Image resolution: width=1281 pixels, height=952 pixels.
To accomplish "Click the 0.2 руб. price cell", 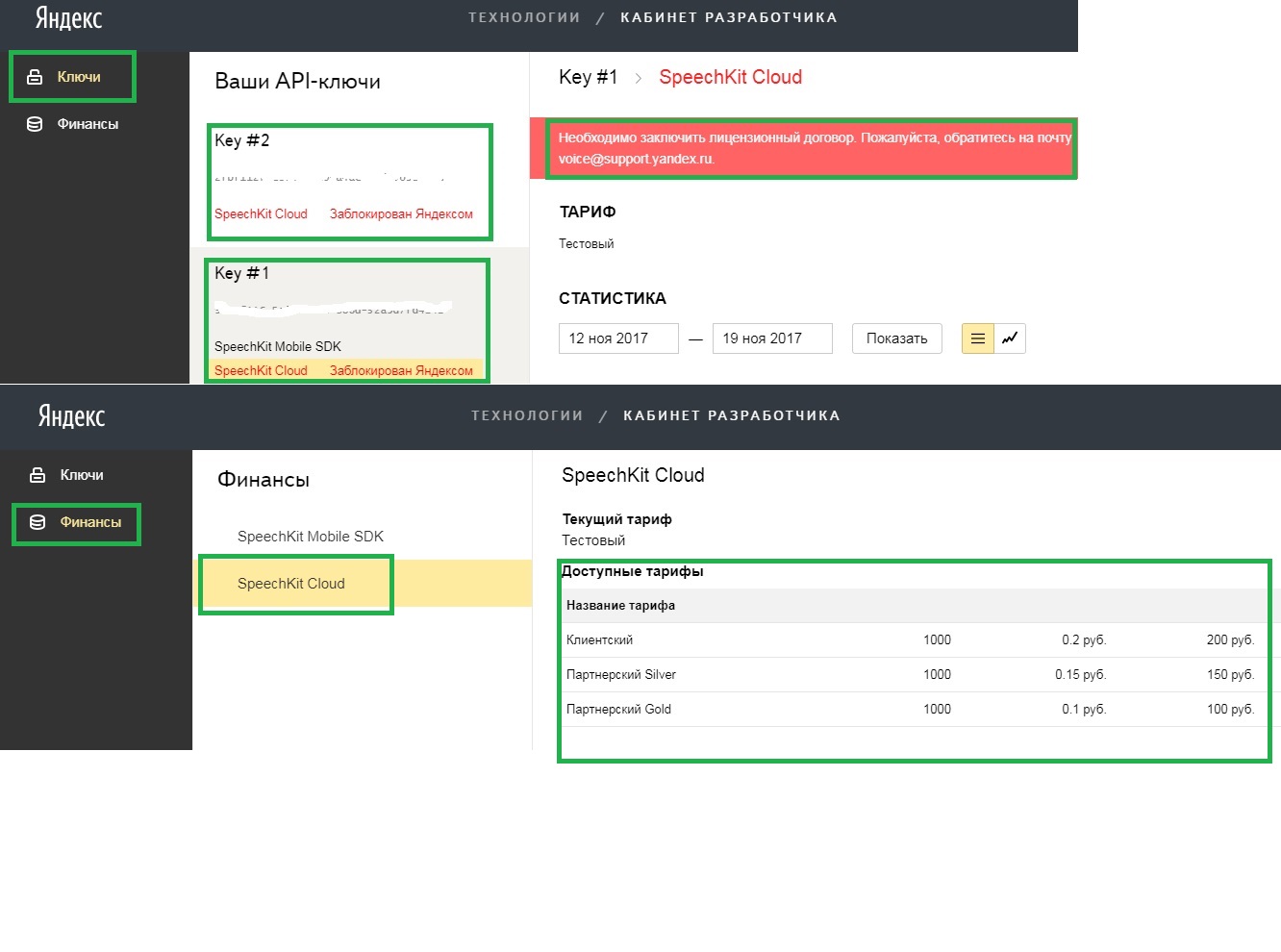I will tap(1084, 640).
